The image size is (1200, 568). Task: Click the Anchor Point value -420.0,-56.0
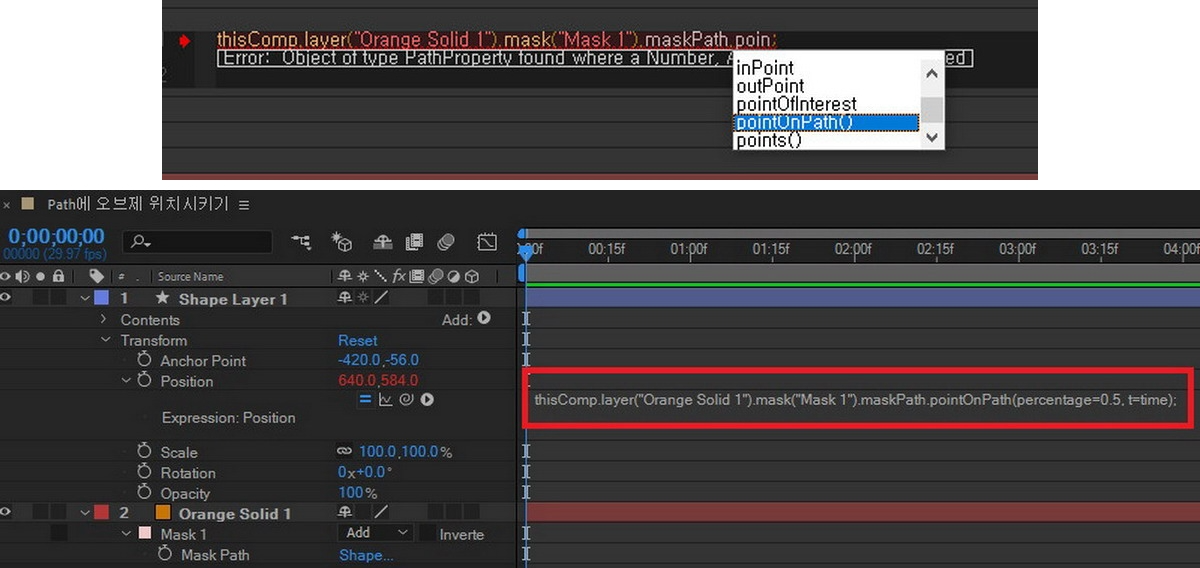pos(378,360)
